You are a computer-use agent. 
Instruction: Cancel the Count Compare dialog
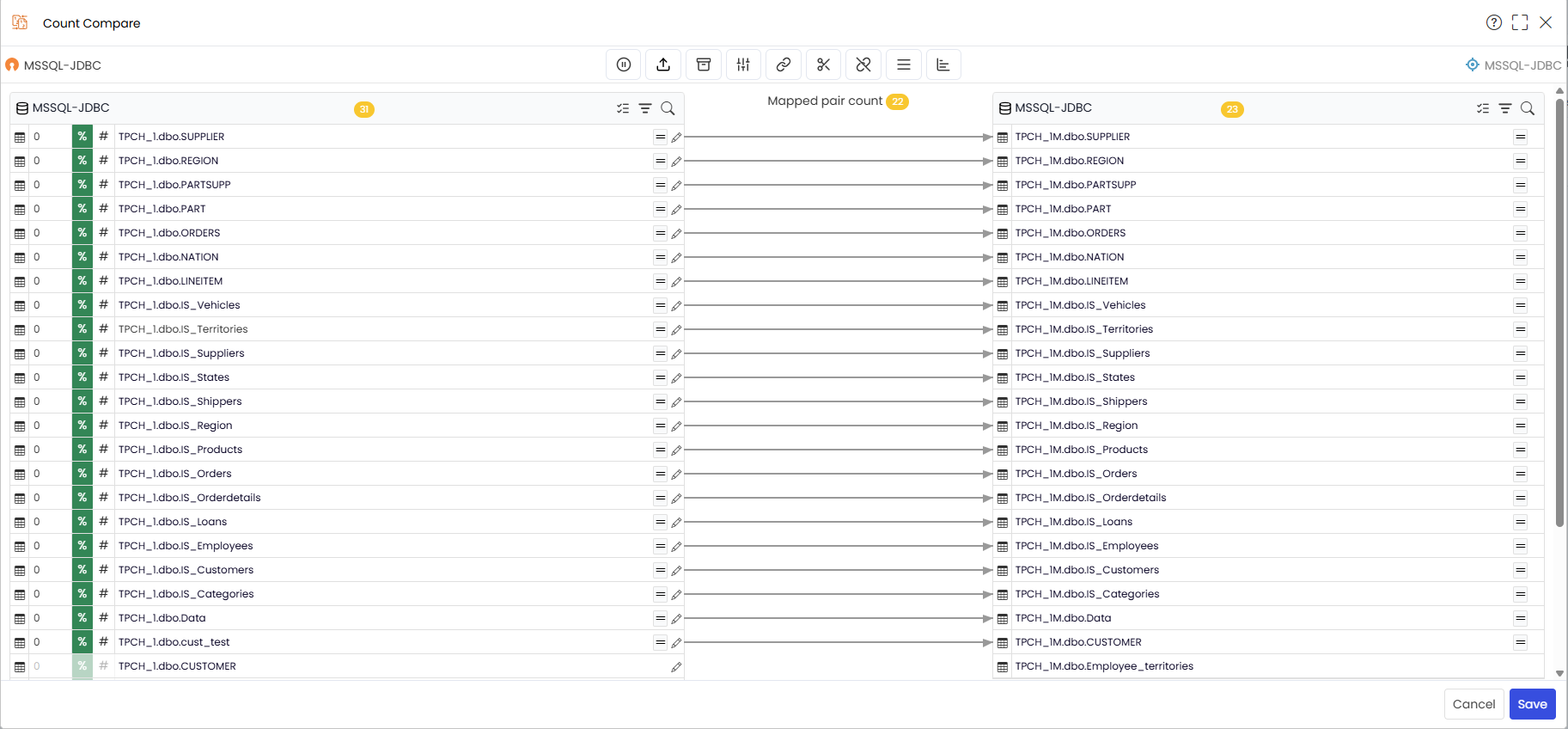point(1473,704)
